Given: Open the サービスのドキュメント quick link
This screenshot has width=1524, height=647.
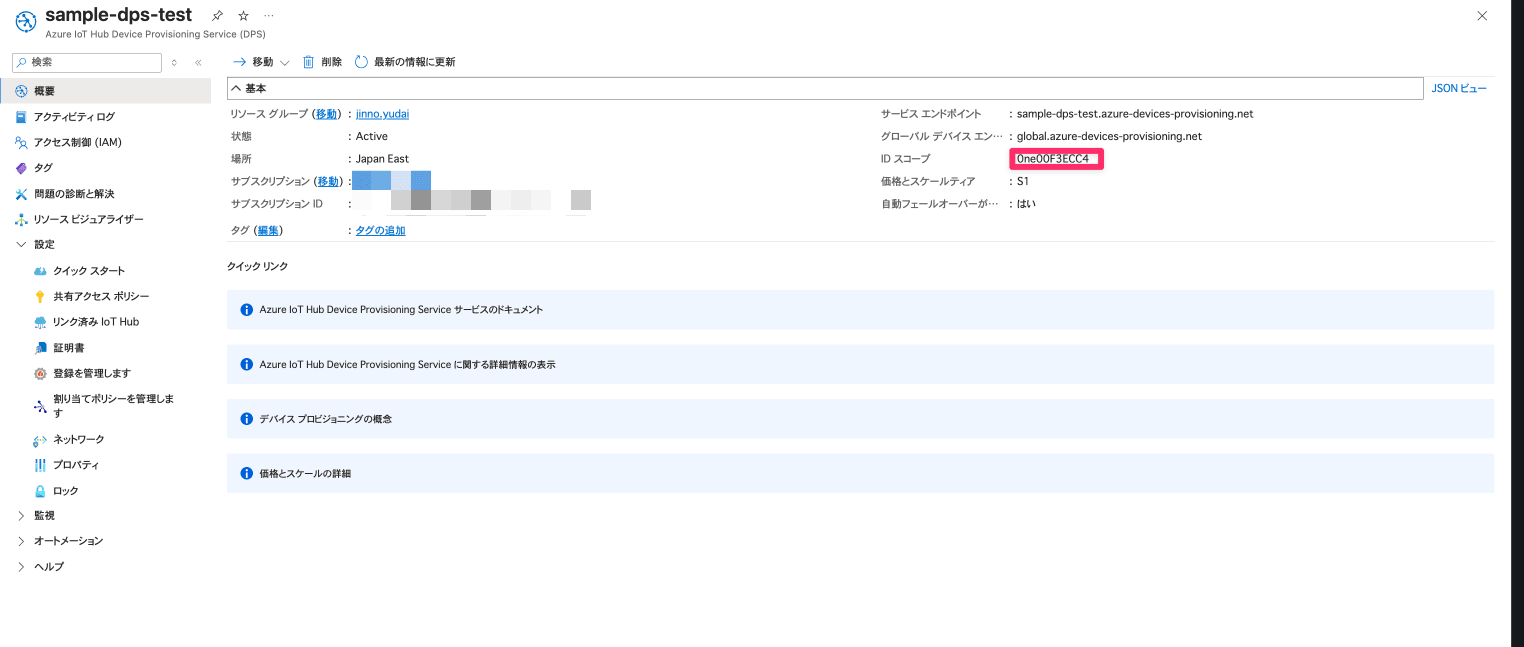Looking at the screenshot, I should (x=860, y=310).
